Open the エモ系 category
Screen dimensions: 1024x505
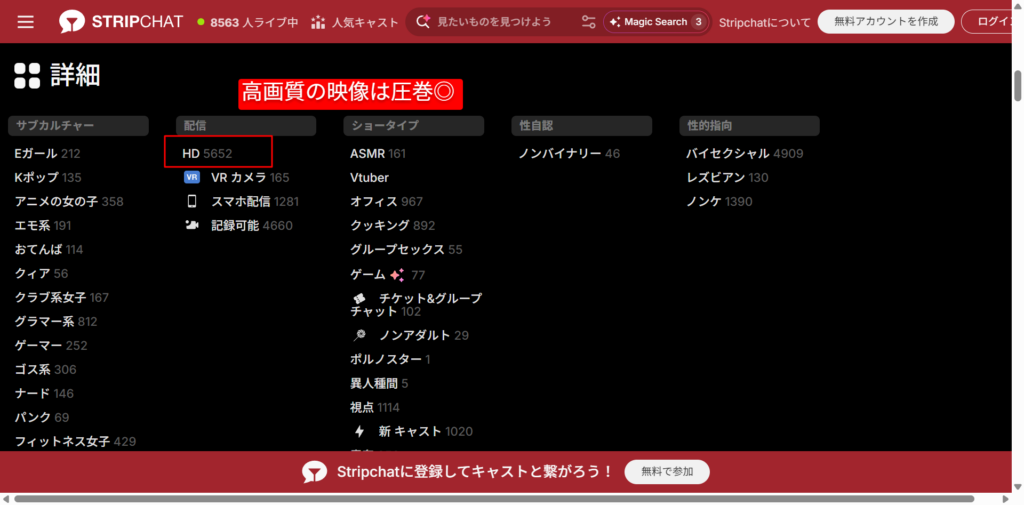pos(43,225)
